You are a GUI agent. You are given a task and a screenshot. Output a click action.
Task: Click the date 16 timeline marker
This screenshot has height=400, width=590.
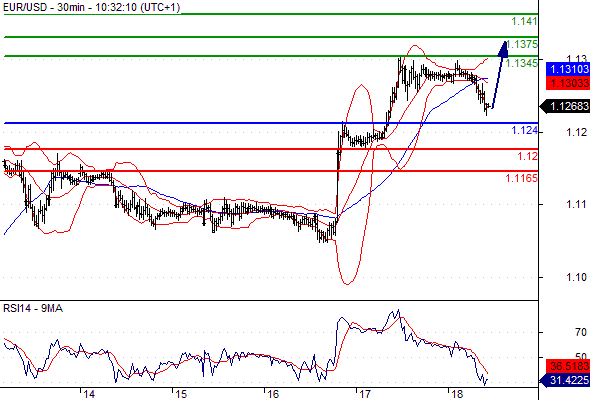pyautogui.click(x=273, y=394)
